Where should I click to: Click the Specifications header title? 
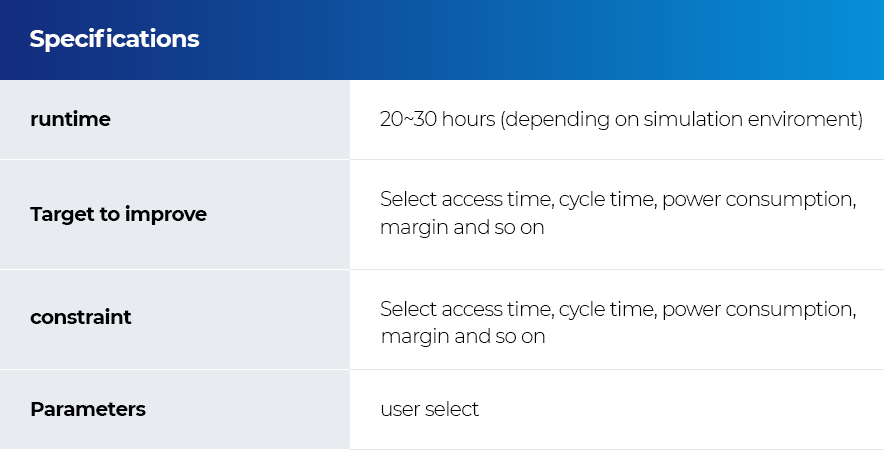(x=114, y=39)
